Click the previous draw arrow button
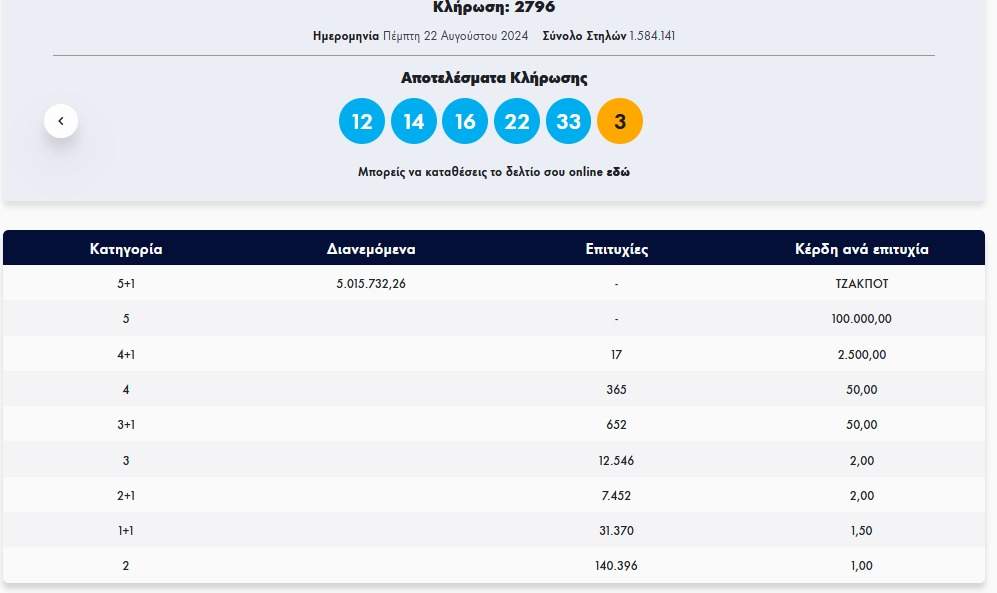 (x=61, y=121)
